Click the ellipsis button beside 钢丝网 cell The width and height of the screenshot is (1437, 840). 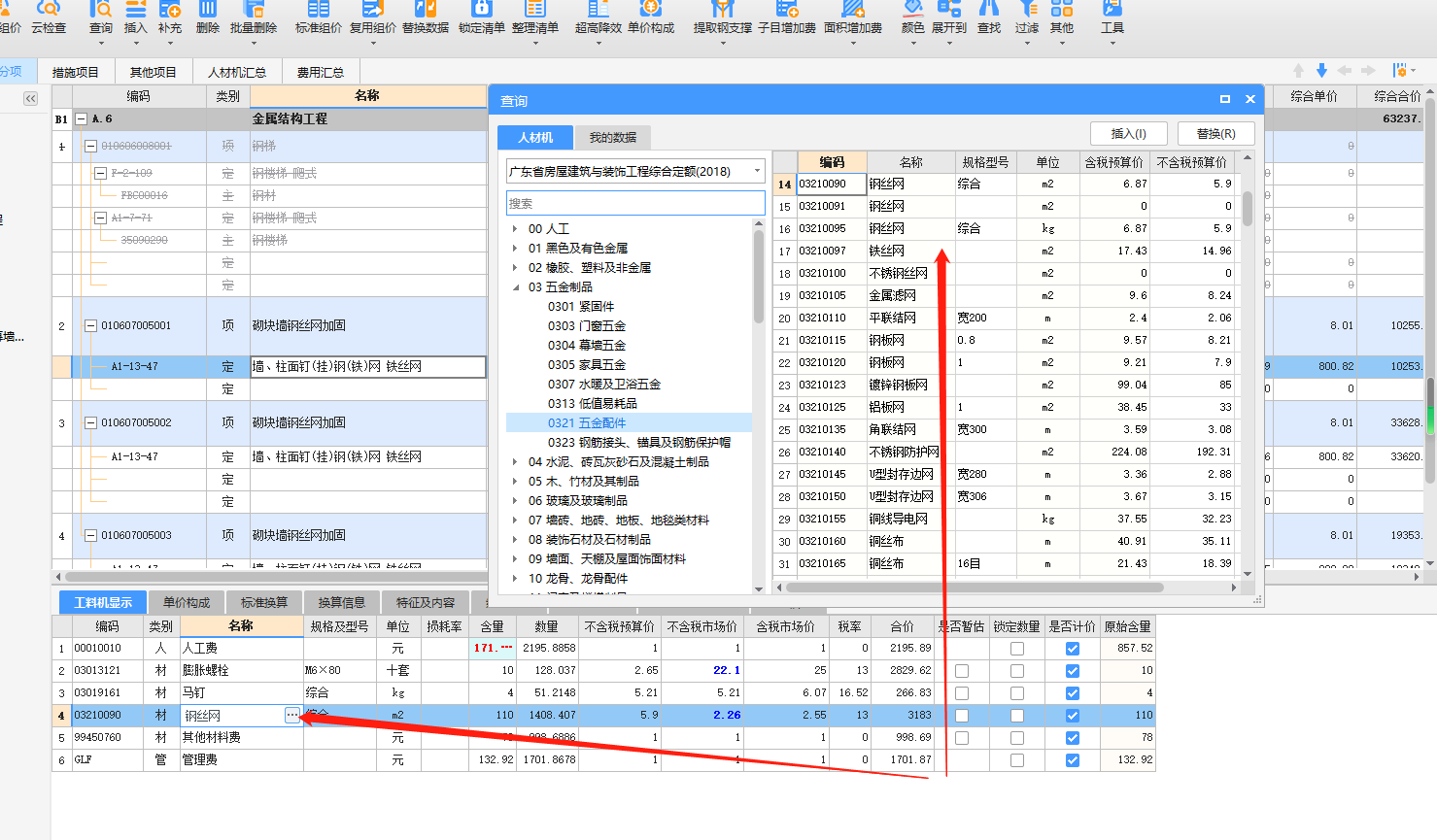pos(291,715)
